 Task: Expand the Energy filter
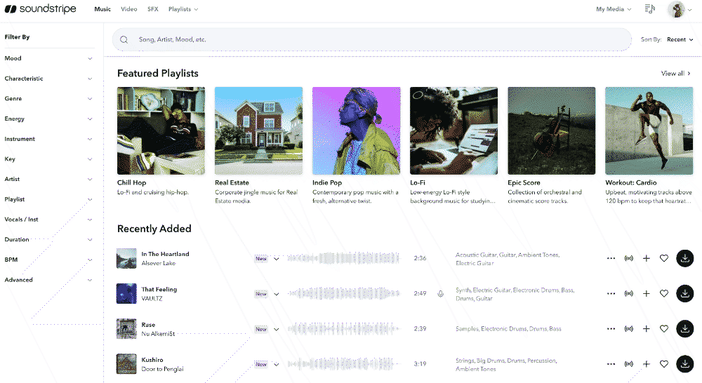(x=48, y=119)
